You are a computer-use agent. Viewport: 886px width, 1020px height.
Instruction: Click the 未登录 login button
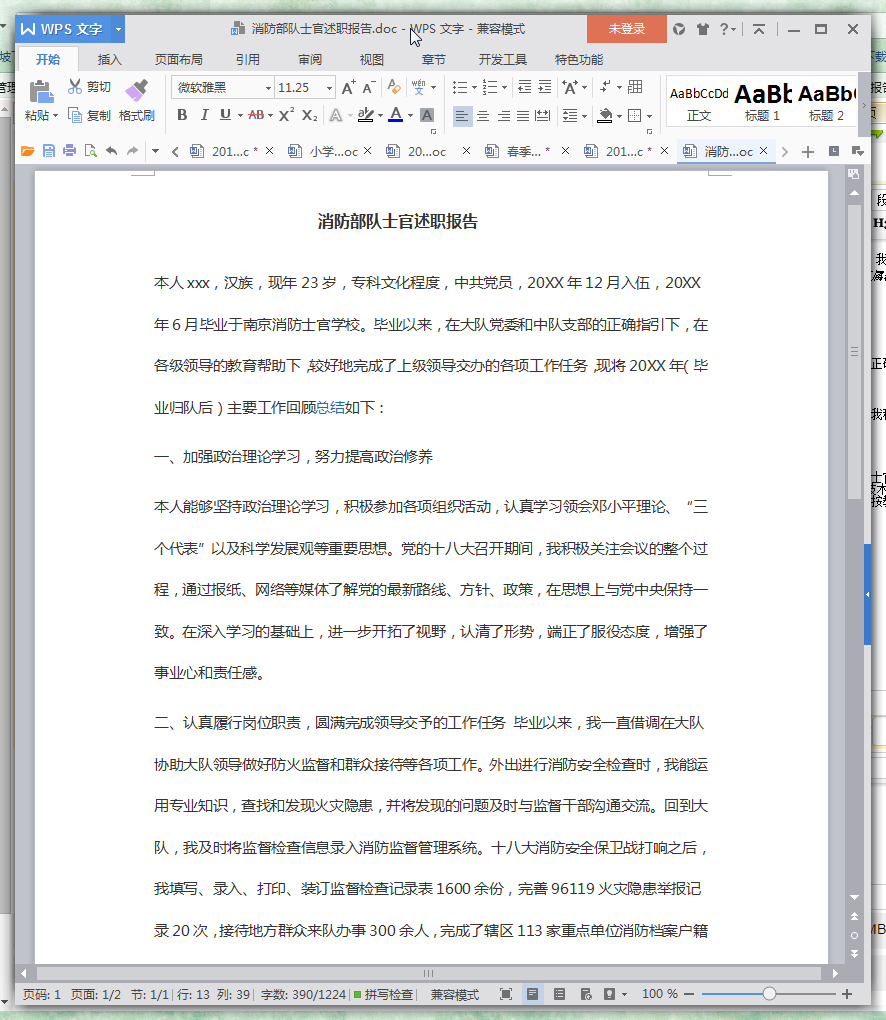pyautogui.click(x=627, y=30)
